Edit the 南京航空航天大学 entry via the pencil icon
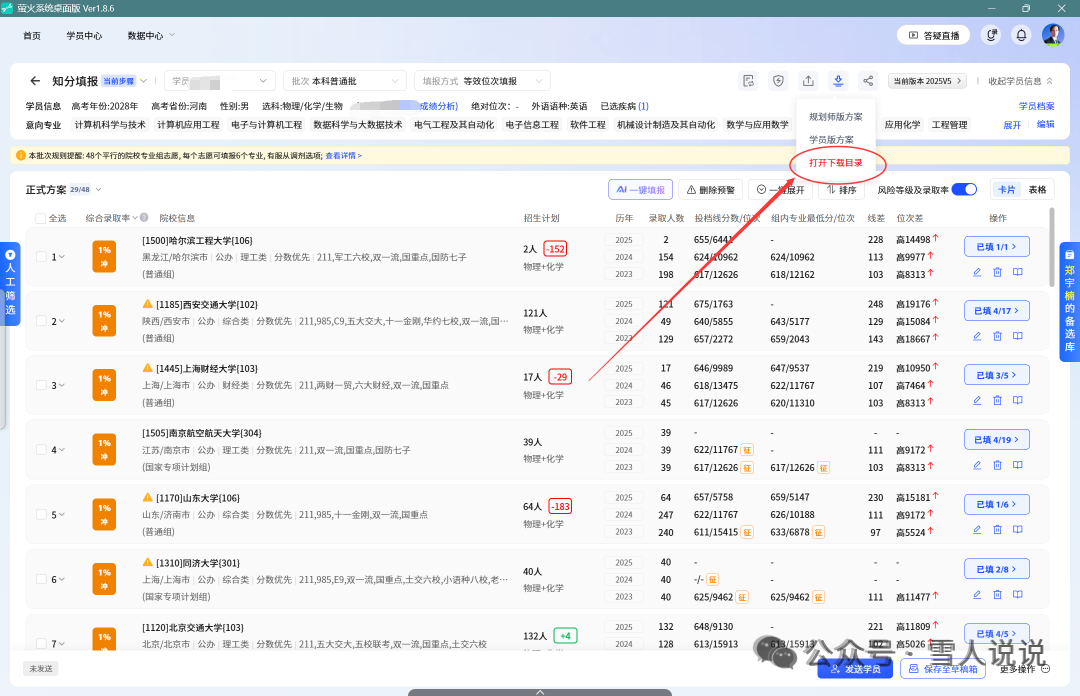Viewport: 1080px width, 696px height. click(977, 465)
